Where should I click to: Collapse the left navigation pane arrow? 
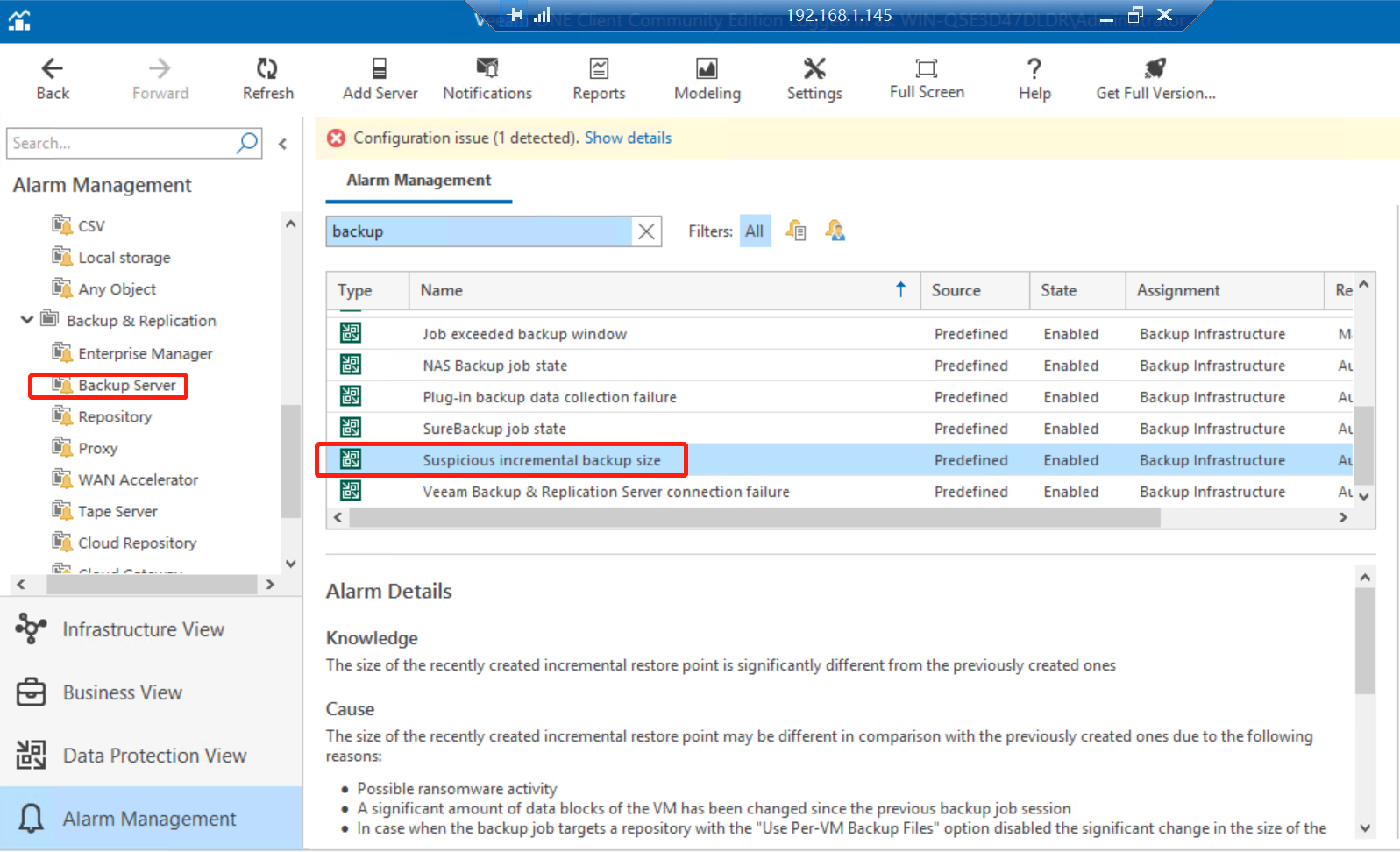point(282,144)
